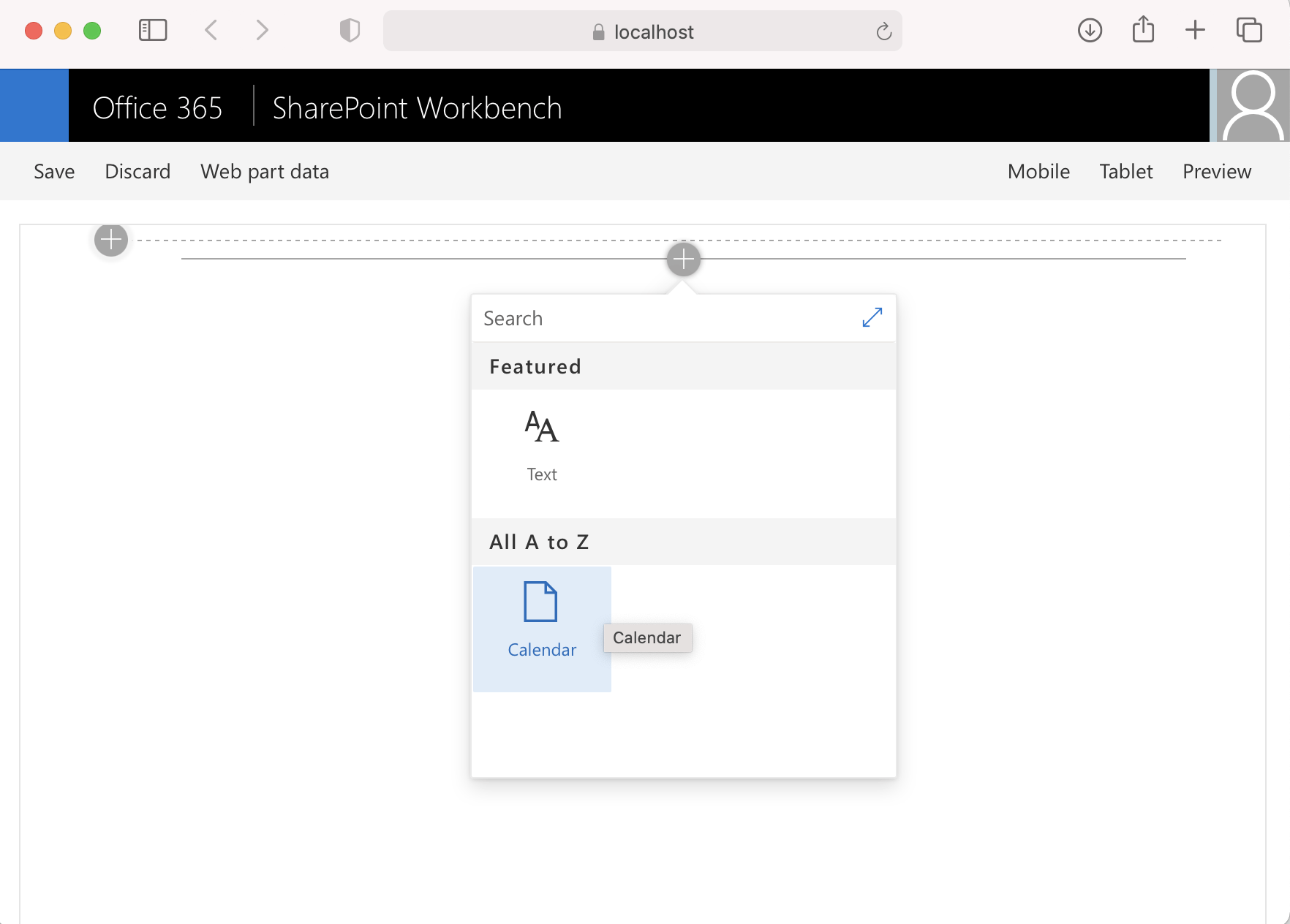Click the Safari share icon

click(x=1143, y=30)
